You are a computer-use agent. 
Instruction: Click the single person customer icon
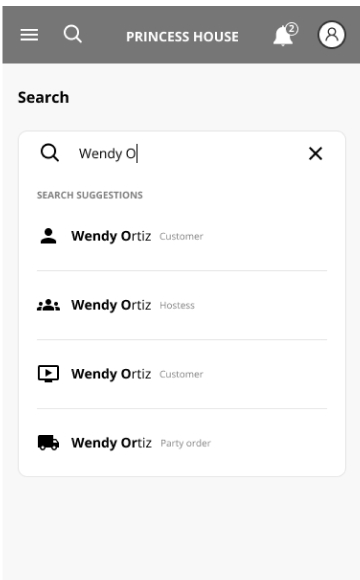click(x=48, y=236)
